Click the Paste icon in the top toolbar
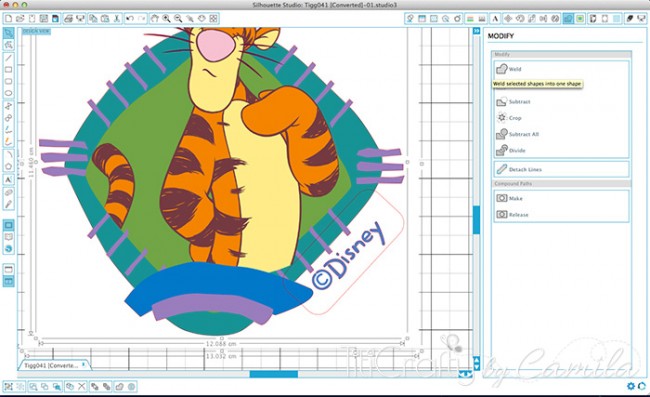This screenshot has width=650, height=397. pos(105,19)
